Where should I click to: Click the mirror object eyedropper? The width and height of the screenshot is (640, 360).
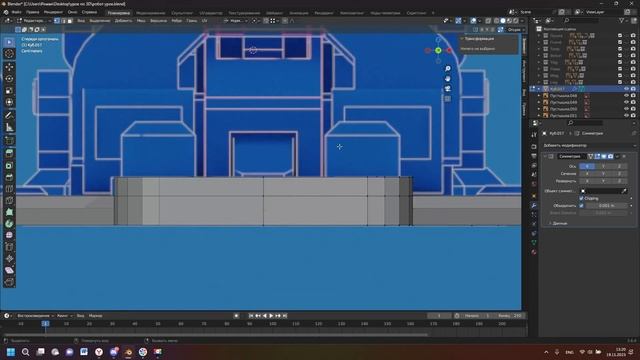[624, 191]
